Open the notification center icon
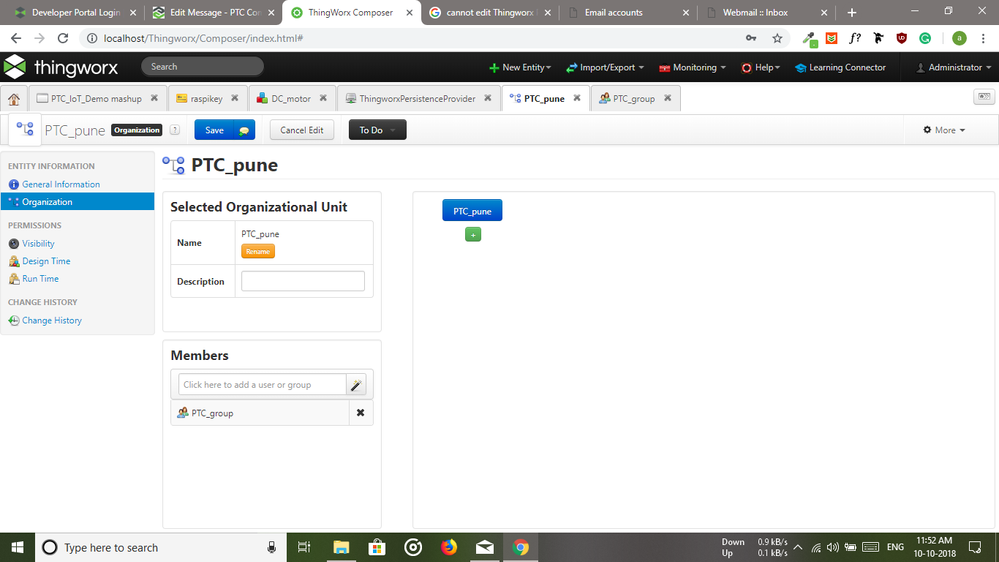The width and height of the screenshot is (999, 562). 975,547
